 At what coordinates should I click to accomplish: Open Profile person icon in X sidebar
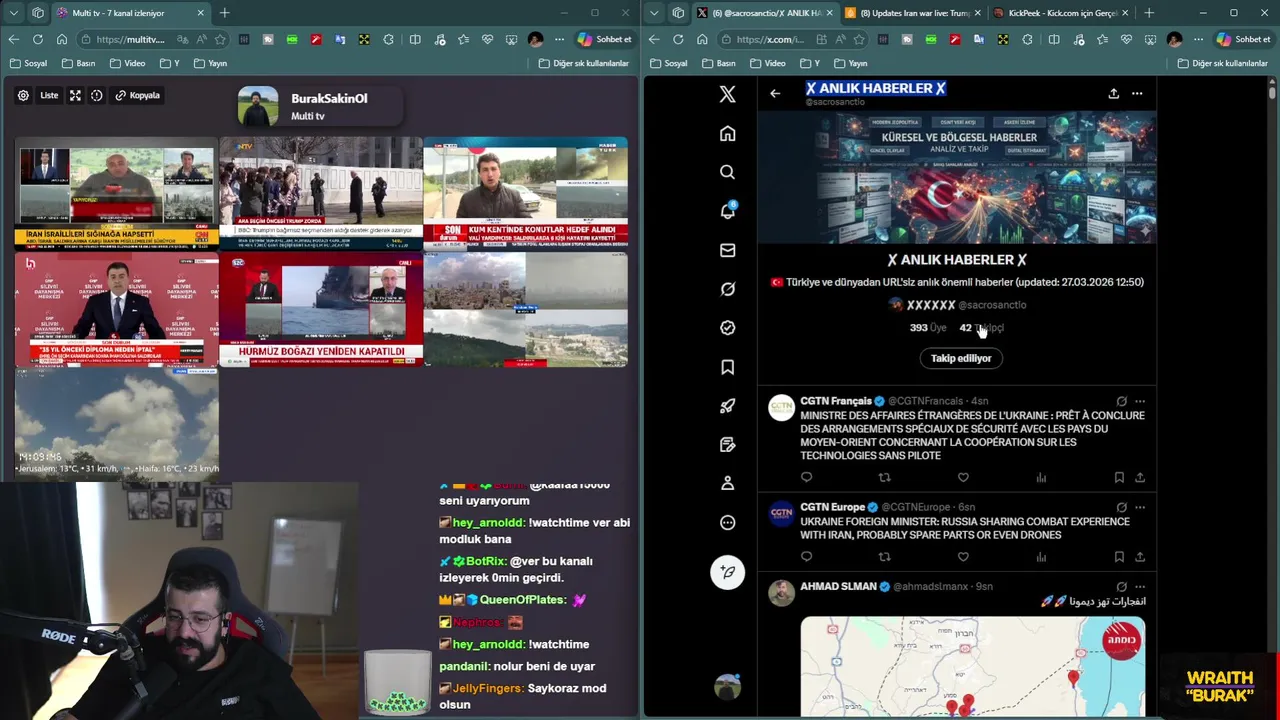(x=727, y=483)
